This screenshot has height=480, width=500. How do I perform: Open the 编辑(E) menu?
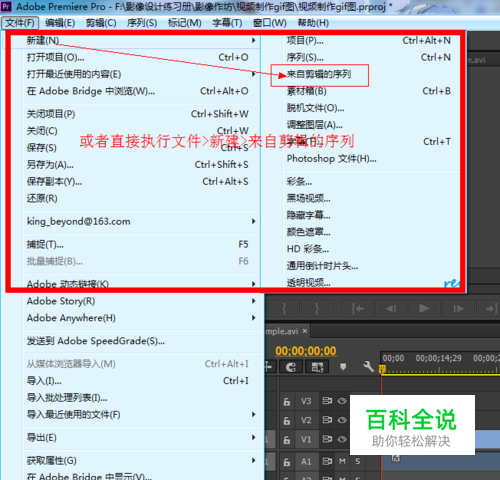60,23
